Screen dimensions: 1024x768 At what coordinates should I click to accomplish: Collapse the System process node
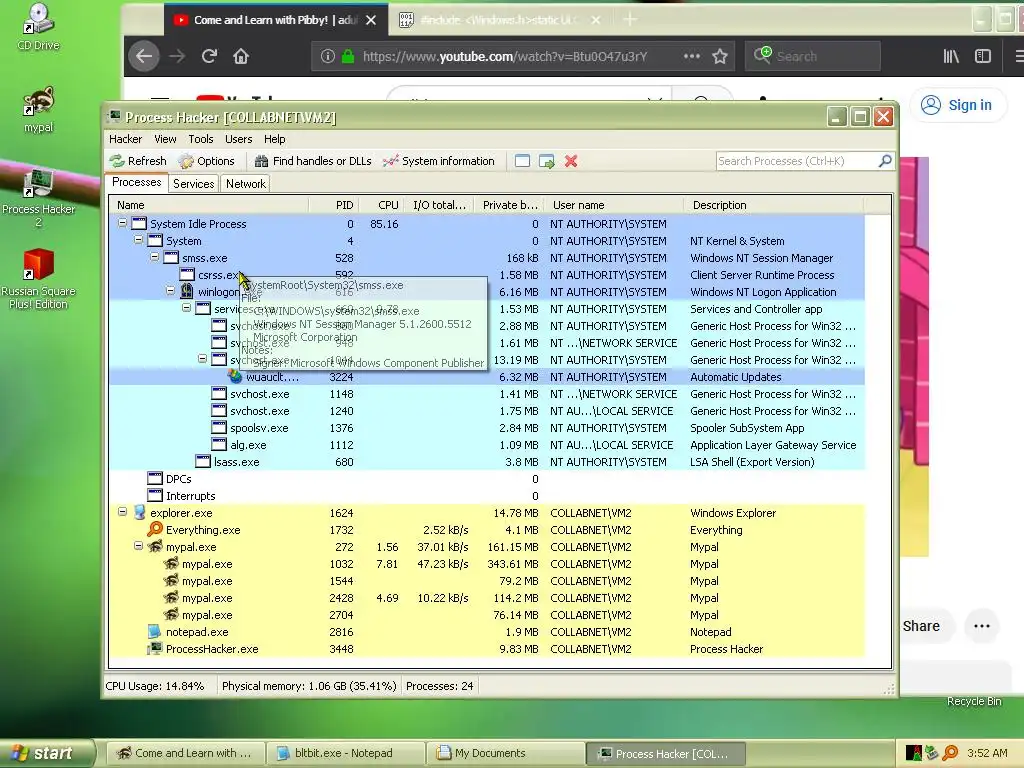click(138, 240)
